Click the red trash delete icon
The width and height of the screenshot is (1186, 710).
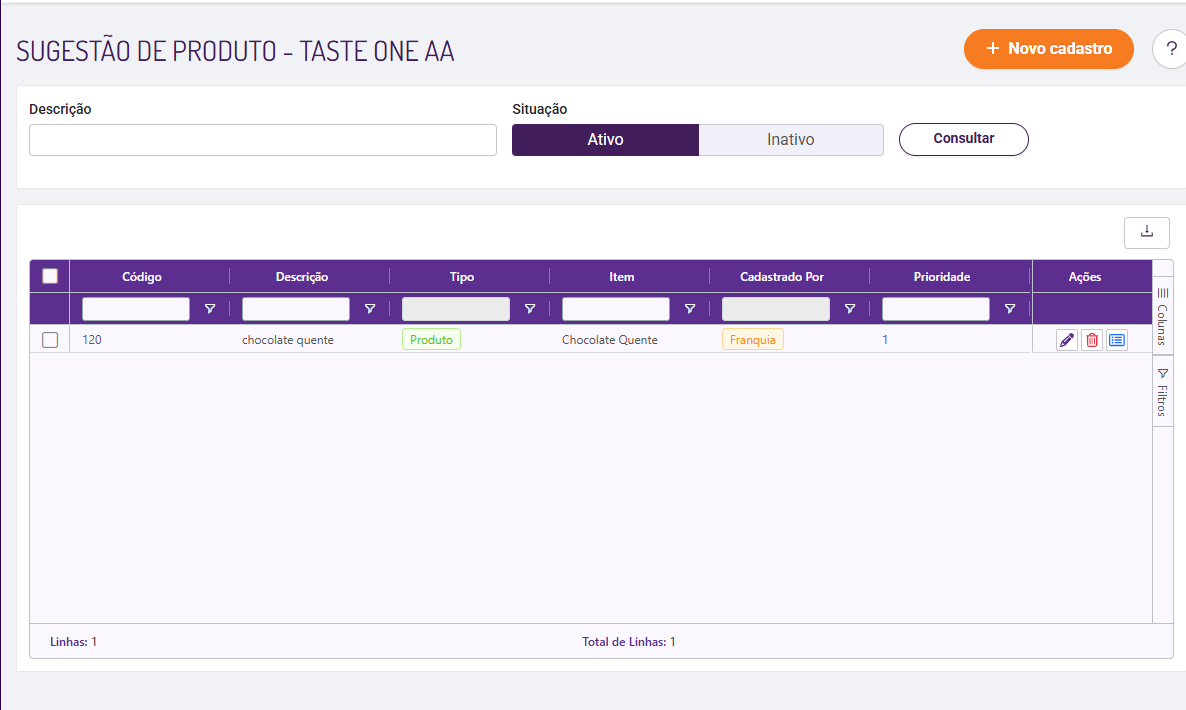point(1092,340)
